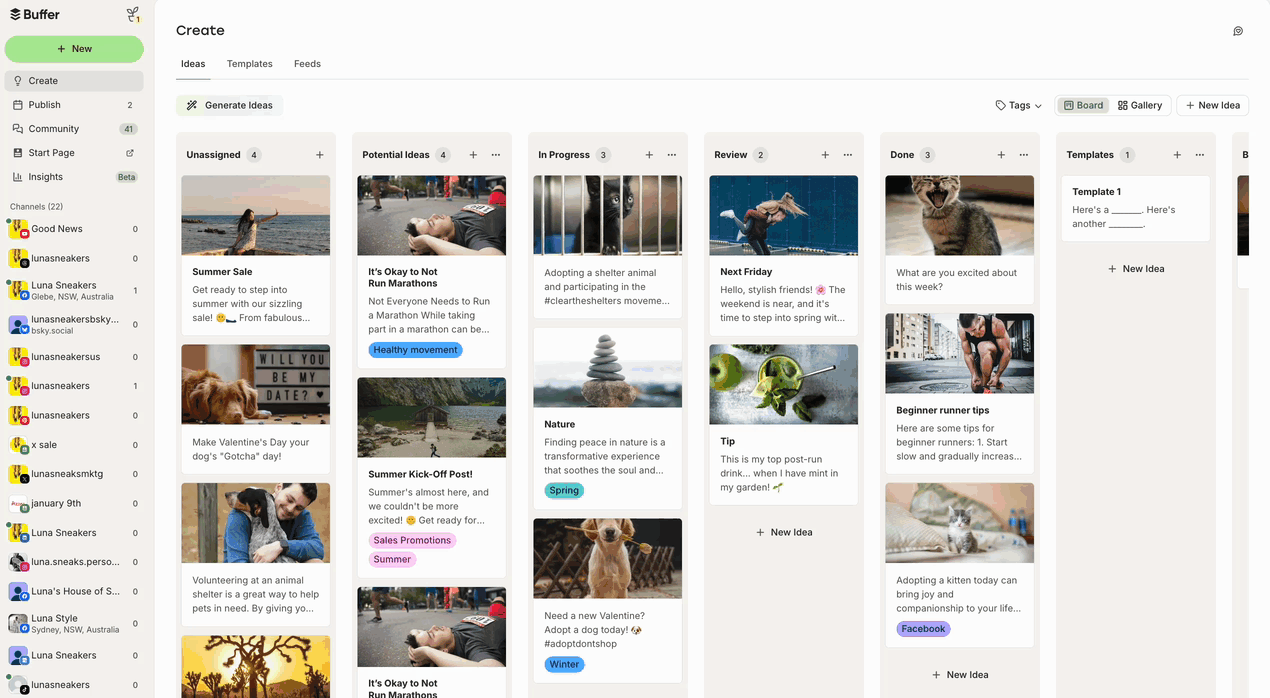Add idea to Review column with plus icon
Image resolution: width=1270 pixels, height=698 pixels.
(825, 155)
